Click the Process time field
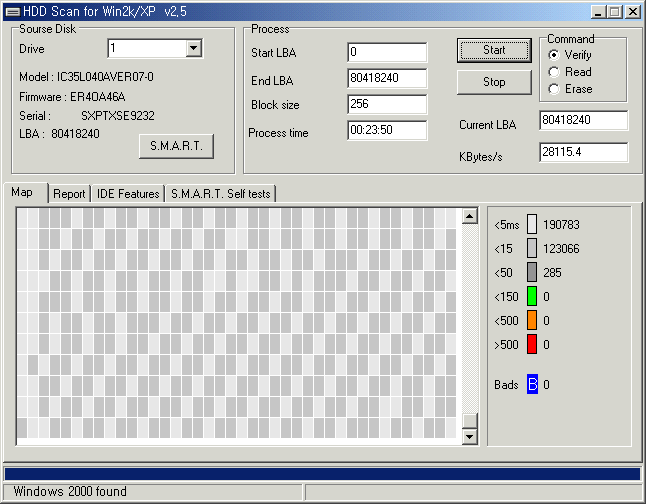This screenshot has height=504, width=646. click(387, 130)
